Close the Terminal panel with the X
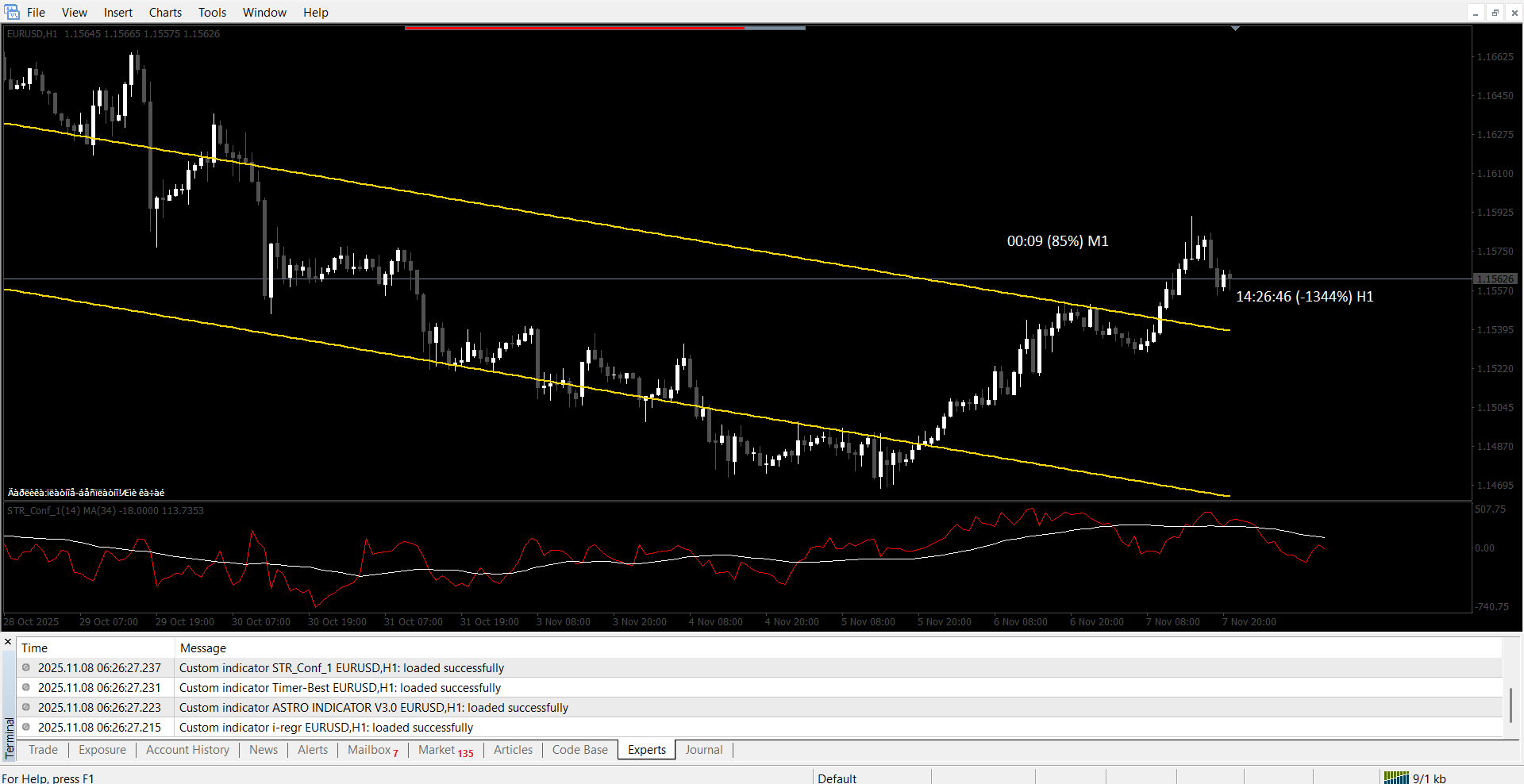 (8, 641)
